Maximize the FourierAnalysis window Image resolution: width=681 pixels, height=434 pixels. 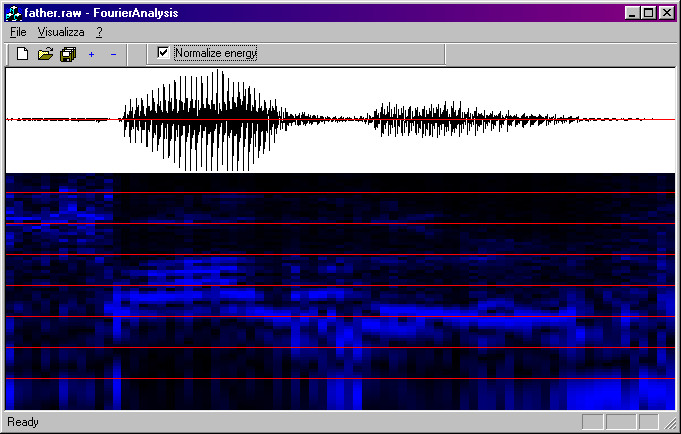pyautogui.click(x=648, y=13)
